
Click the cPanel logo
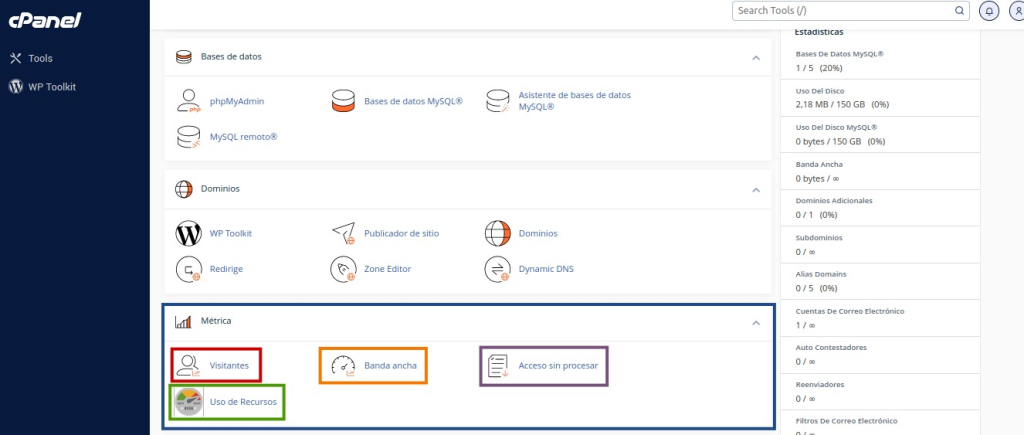coord(45,19)
